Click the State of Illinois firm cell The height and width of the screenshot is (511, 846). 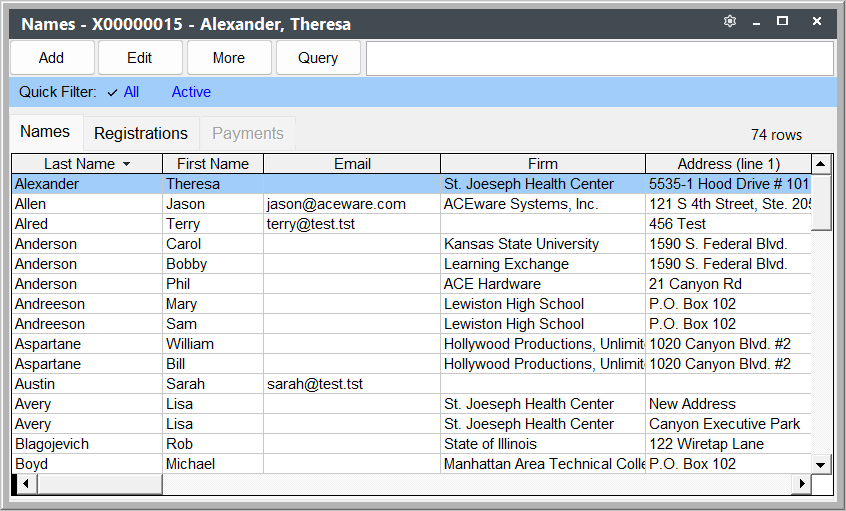click(x=543, y=444)
